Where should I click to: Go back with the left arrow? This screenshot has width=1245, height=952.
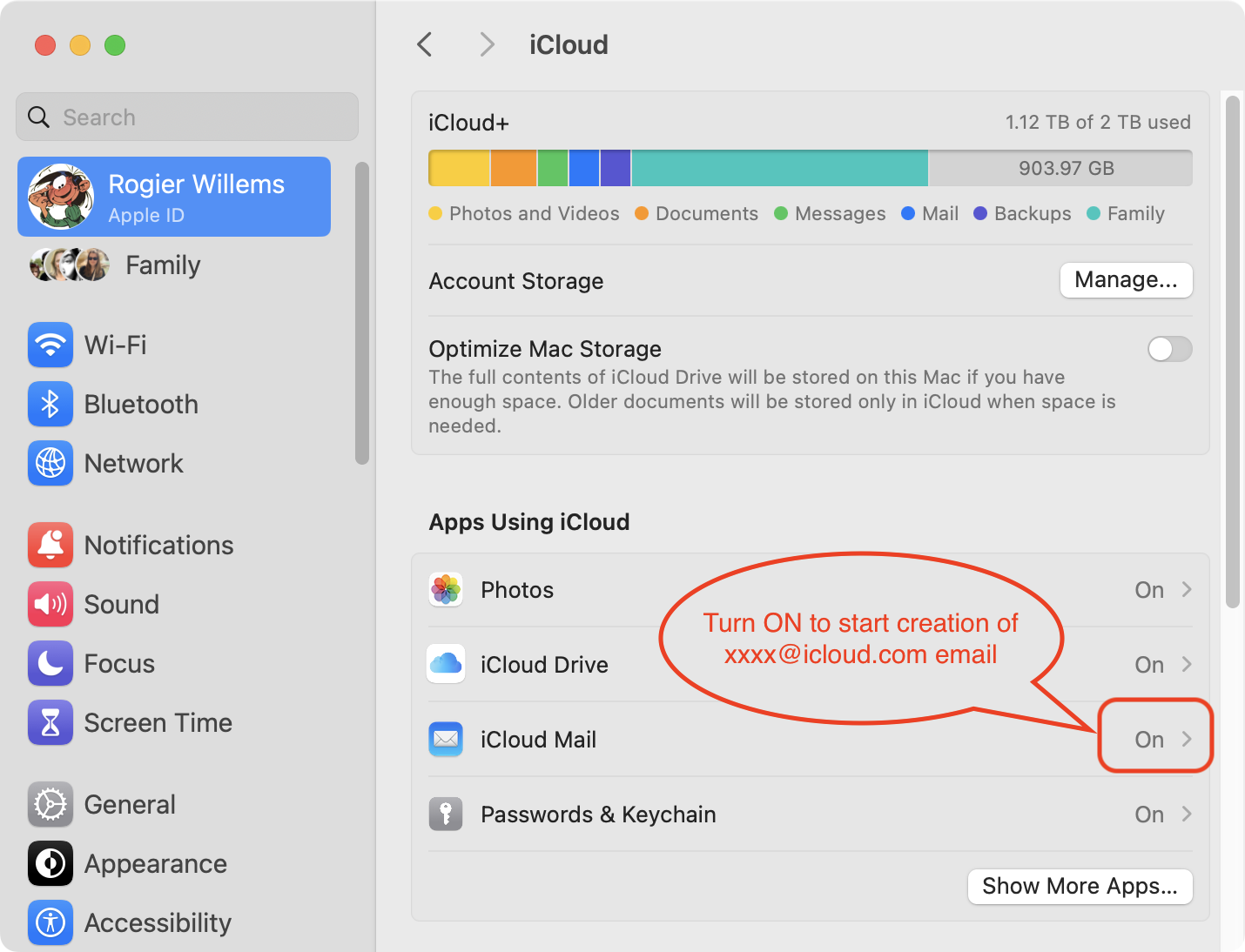(425, 44)
